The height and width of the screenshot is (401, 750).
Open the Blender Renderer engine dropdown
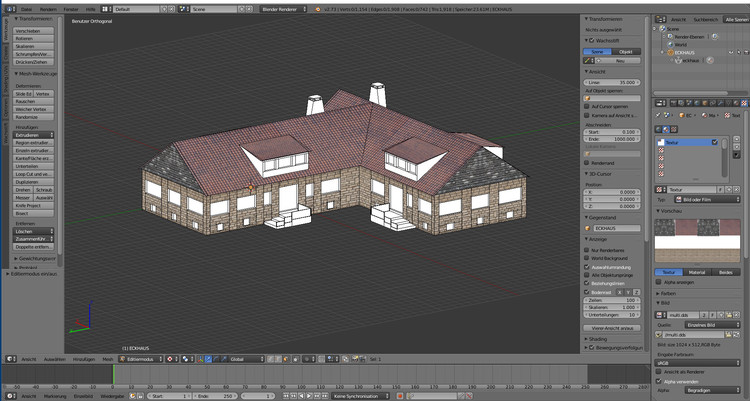coord(283,9)
